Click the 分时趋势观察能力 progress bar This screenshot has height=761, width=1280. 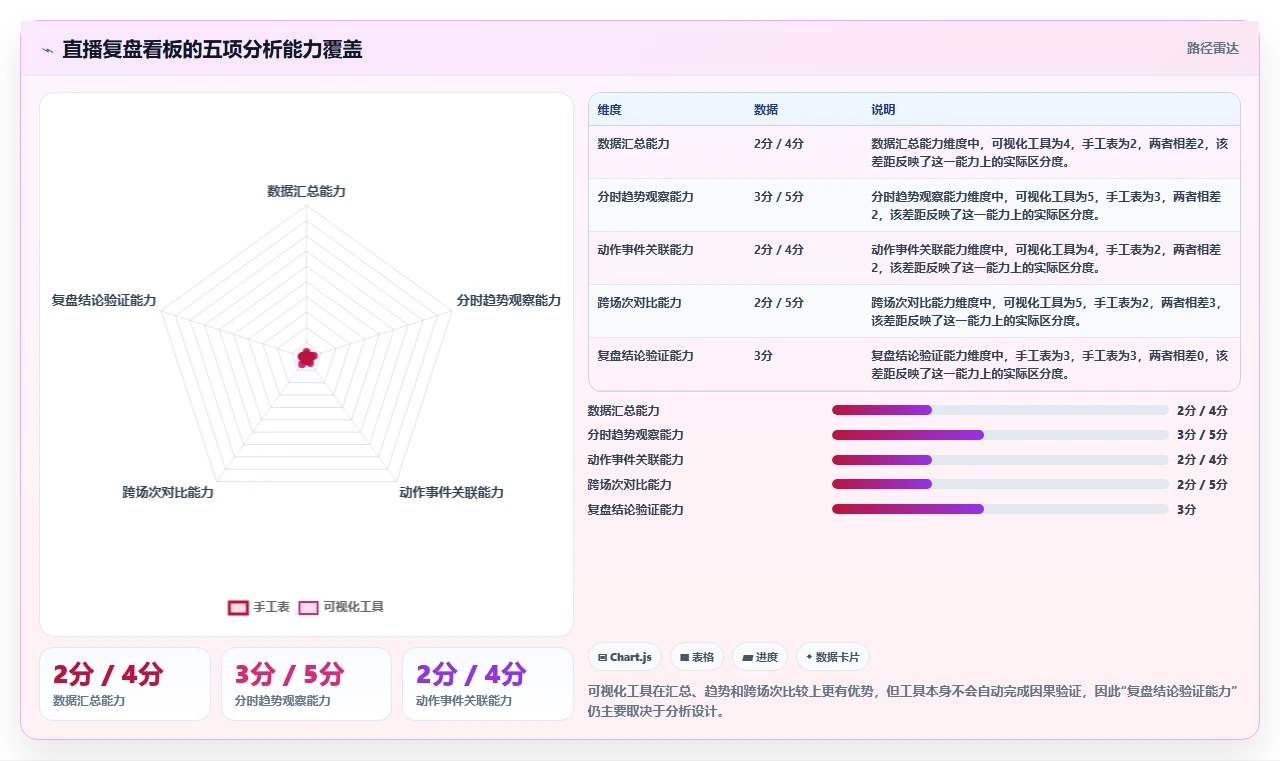coord(1000,435)
